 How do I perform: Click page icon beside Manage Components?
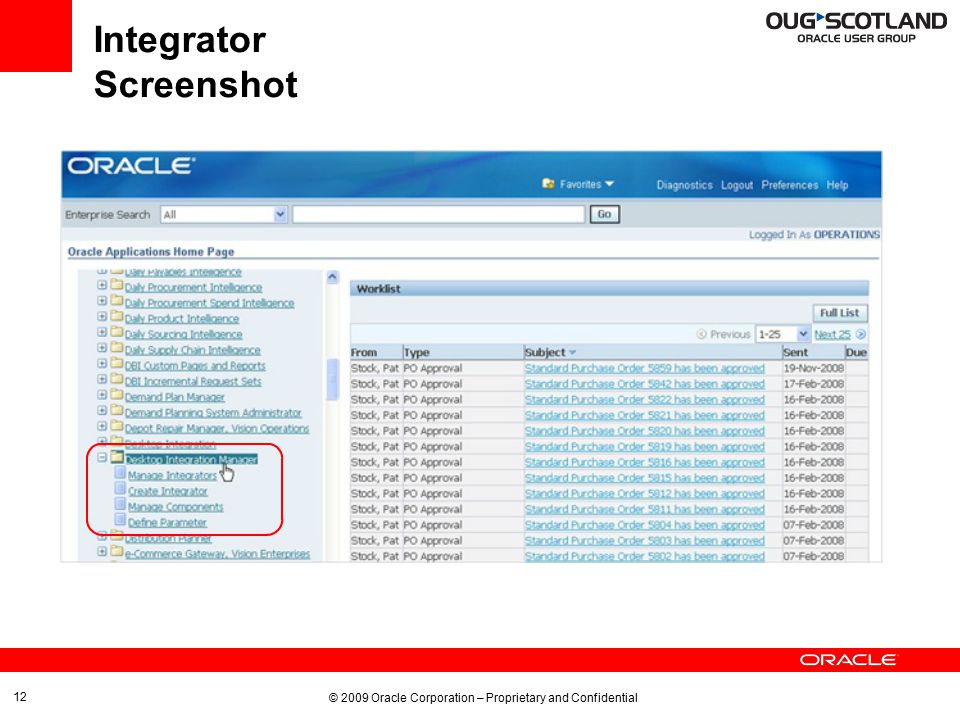point(120,505)
